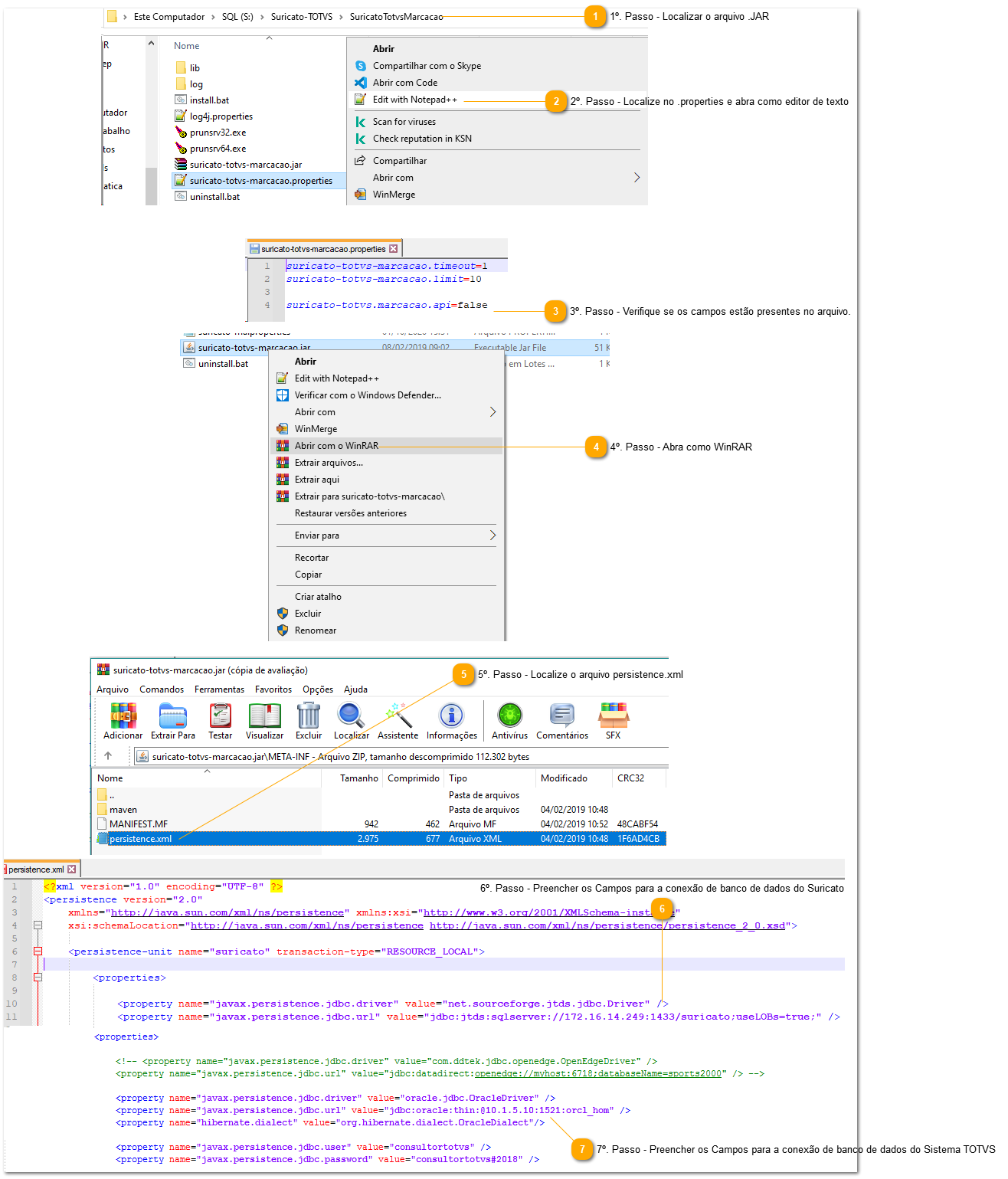Select suricato-totvs-marcacao.properties file
Image resolution: width=1008 pixels, height=1179 pixels.
click(260, 181)
